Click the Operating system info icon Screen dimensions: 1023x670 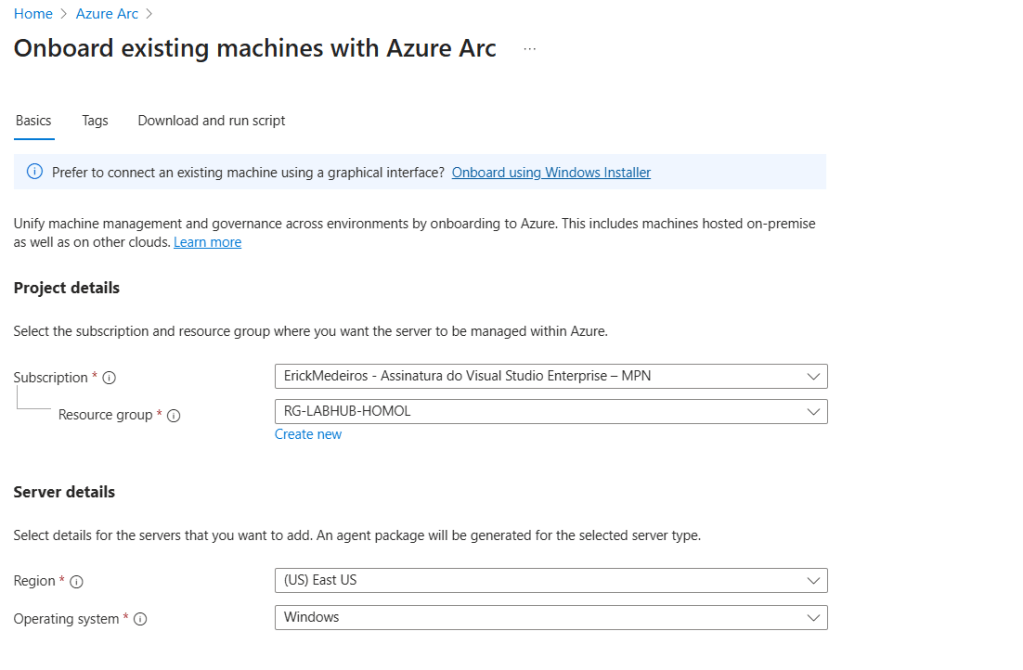140,619
